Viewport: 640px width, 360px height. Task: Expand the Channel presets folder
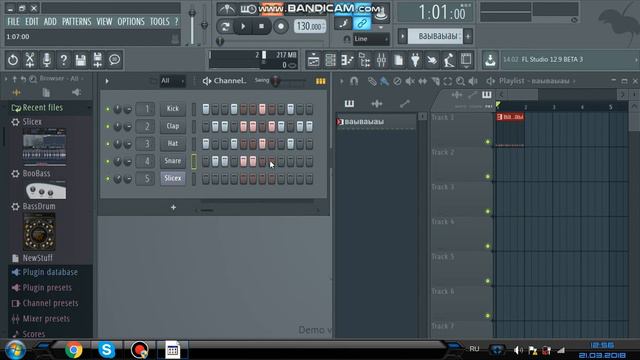[x=50, y=303]
